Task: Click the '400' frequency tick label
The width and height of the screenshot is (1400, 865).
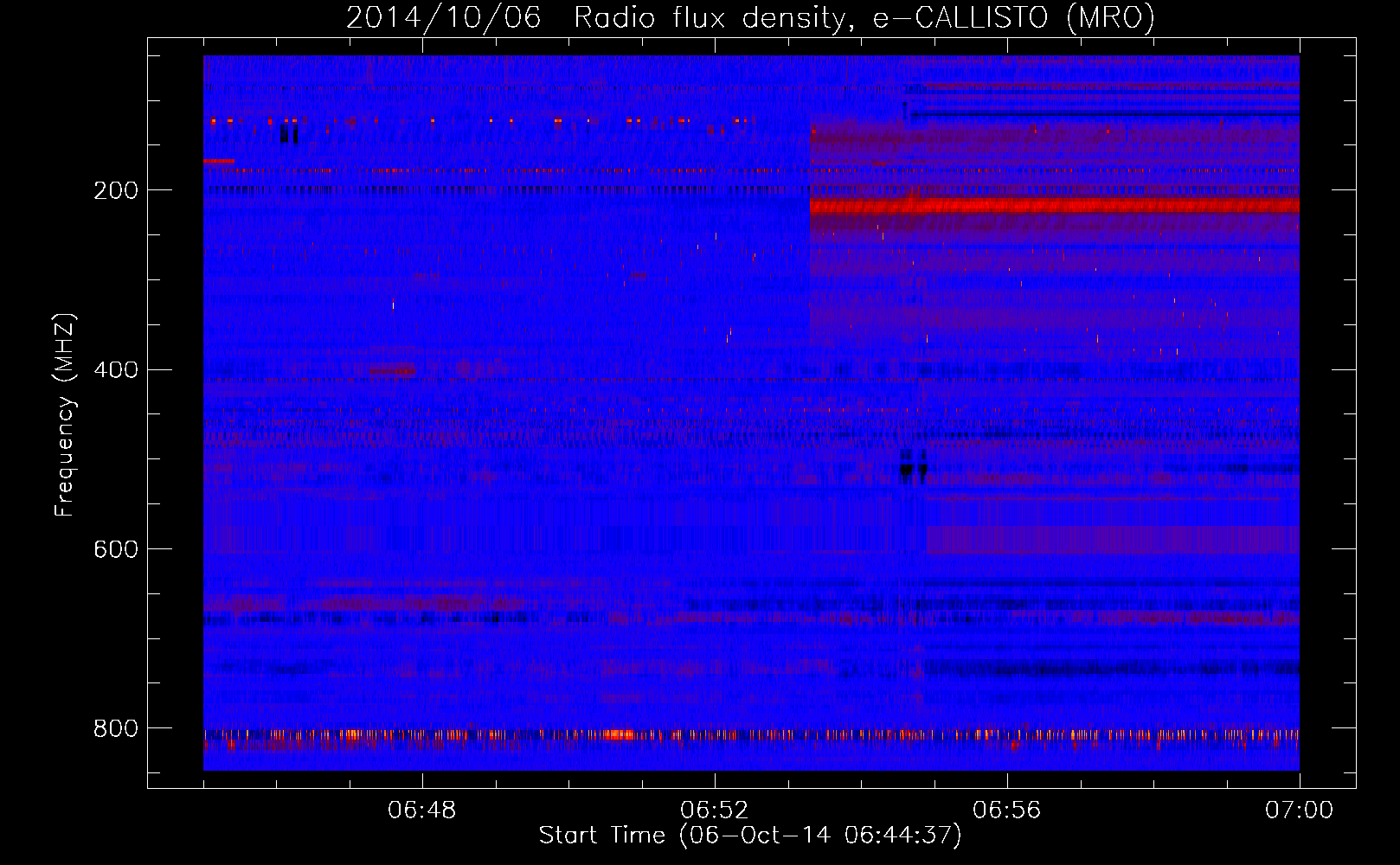Action: coord(116,370)
